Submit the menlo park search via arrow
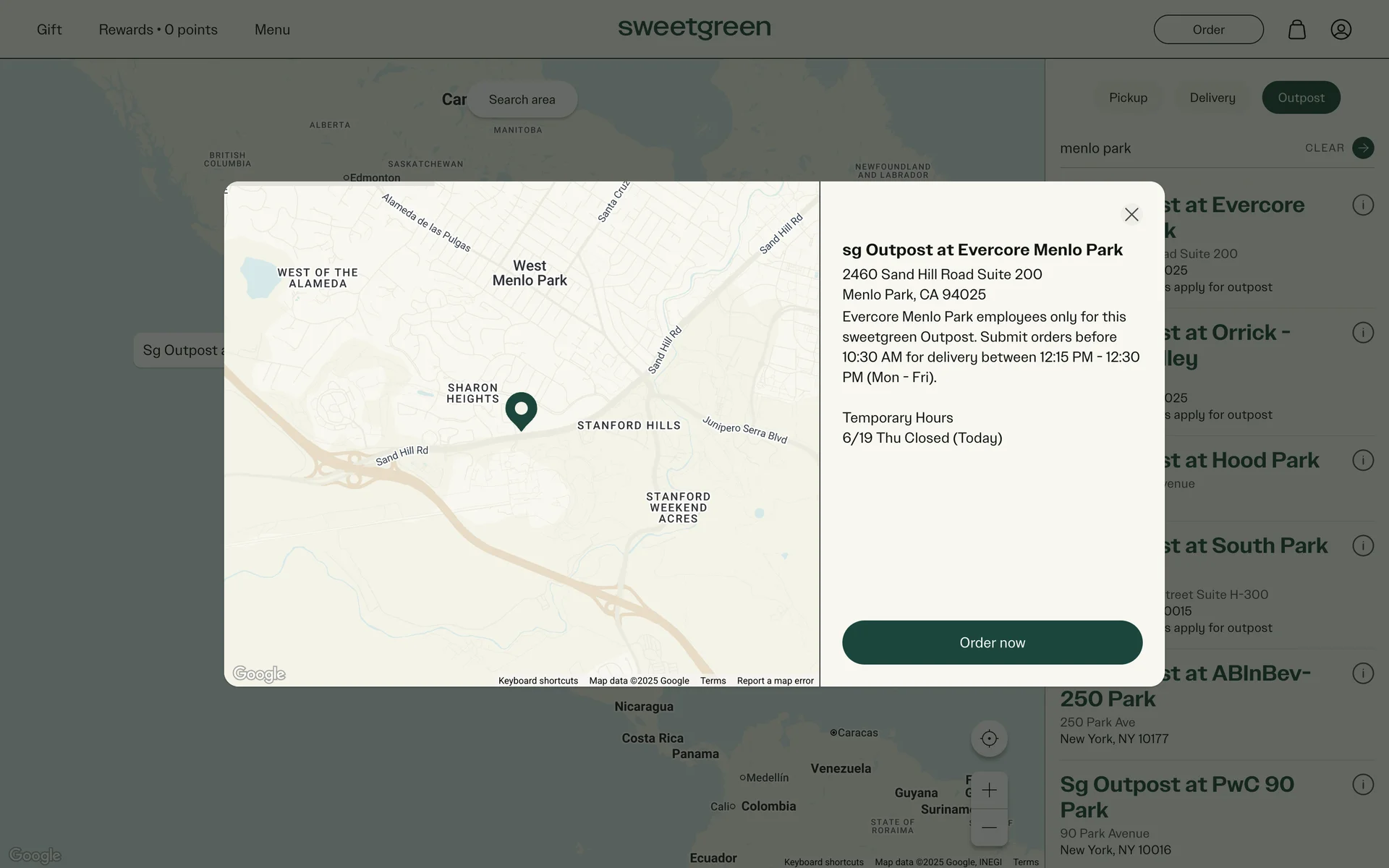This screenshot has width=1389, height=868. [x=1363, y=148]
